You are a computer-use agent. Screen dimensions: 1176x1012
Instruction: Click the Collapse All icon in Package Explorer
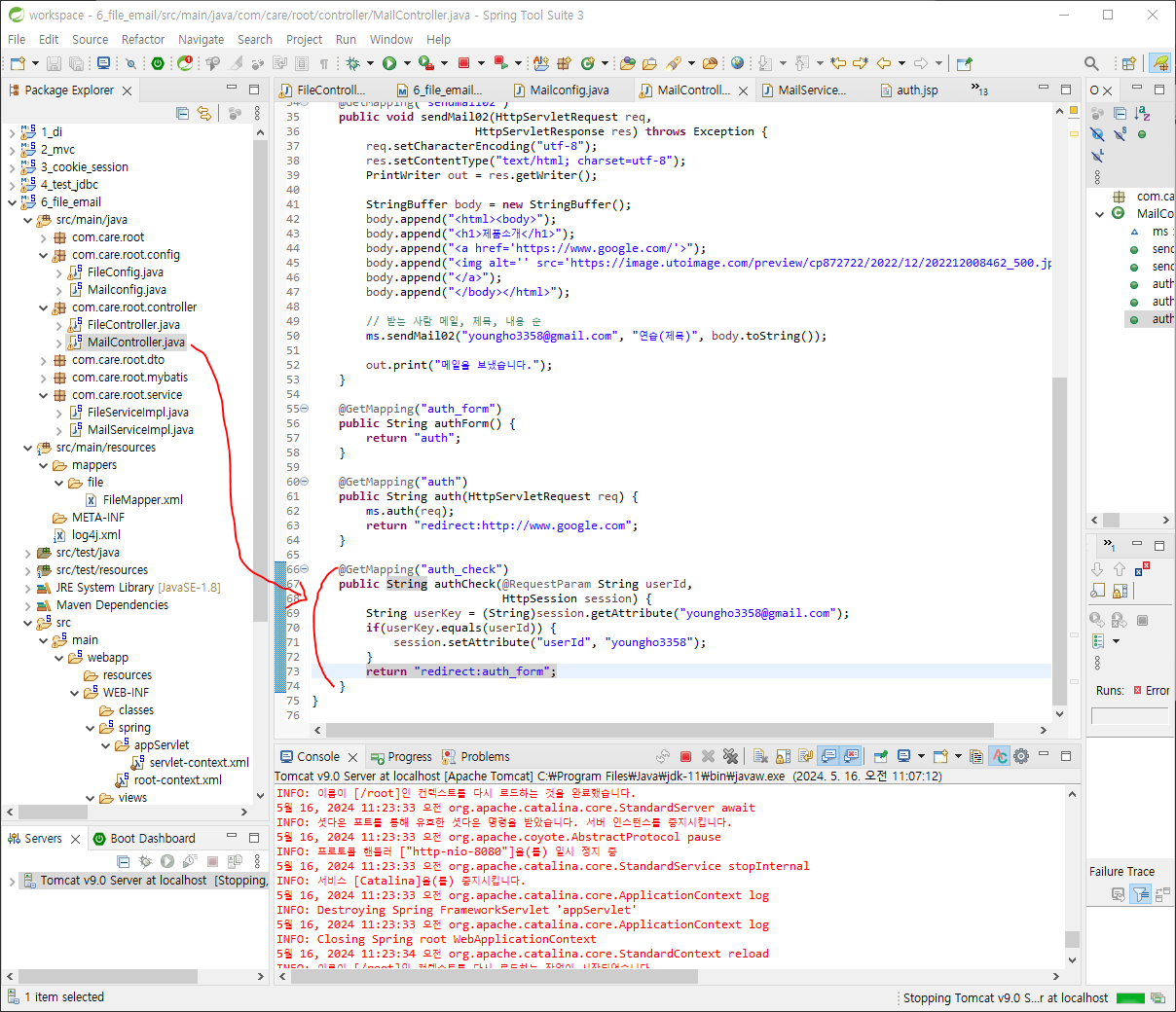pos(182,113)
